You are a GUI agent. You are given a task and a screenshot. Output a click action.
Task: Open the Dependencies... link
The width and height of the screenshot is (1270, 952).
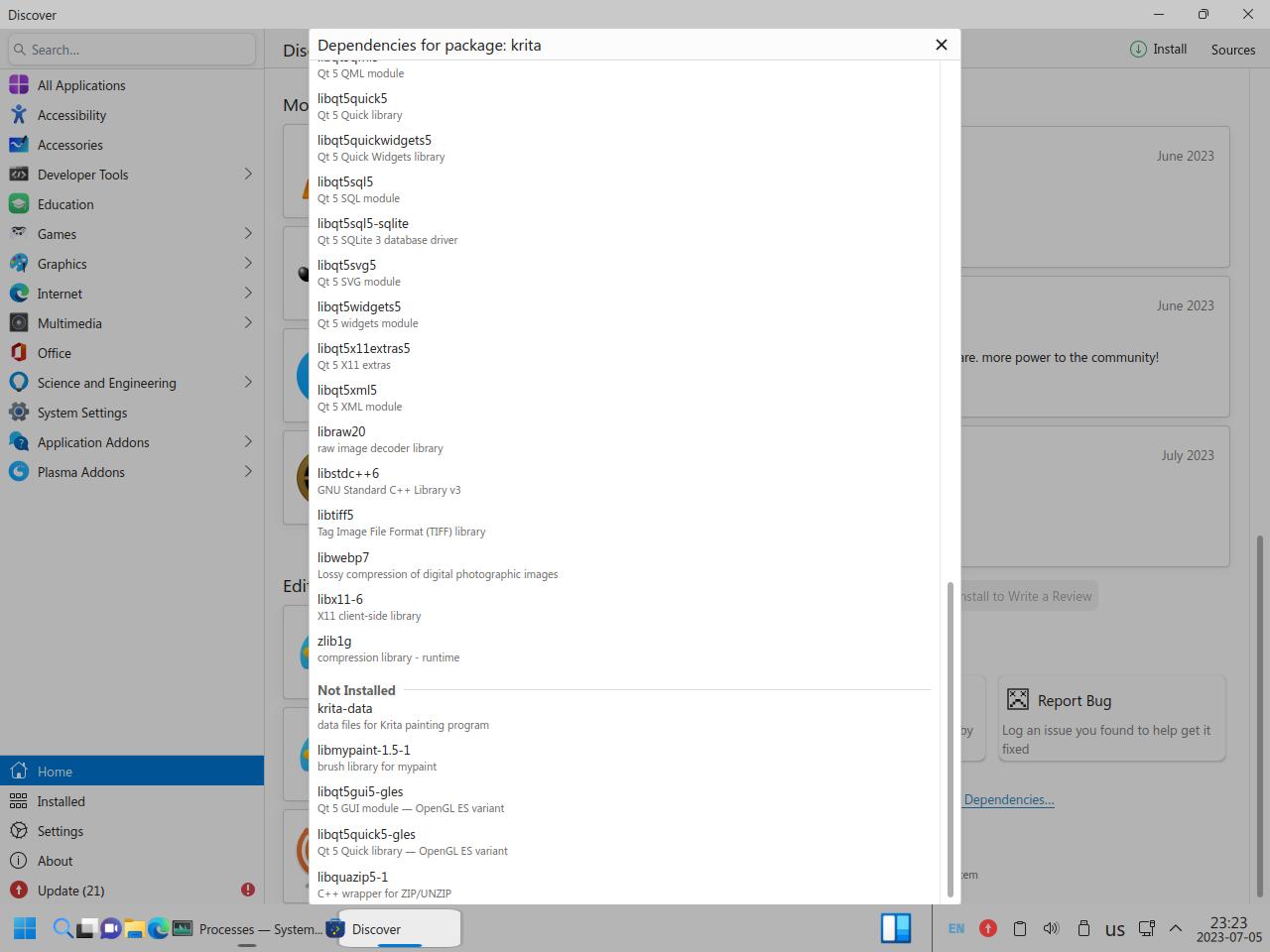1008,799
